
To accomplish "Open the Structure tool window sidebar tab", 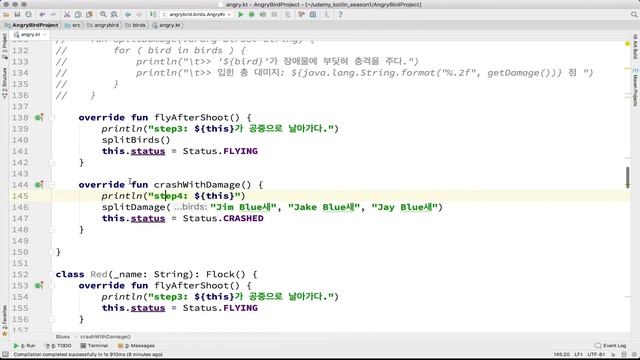I will click(x=4, y=83).
